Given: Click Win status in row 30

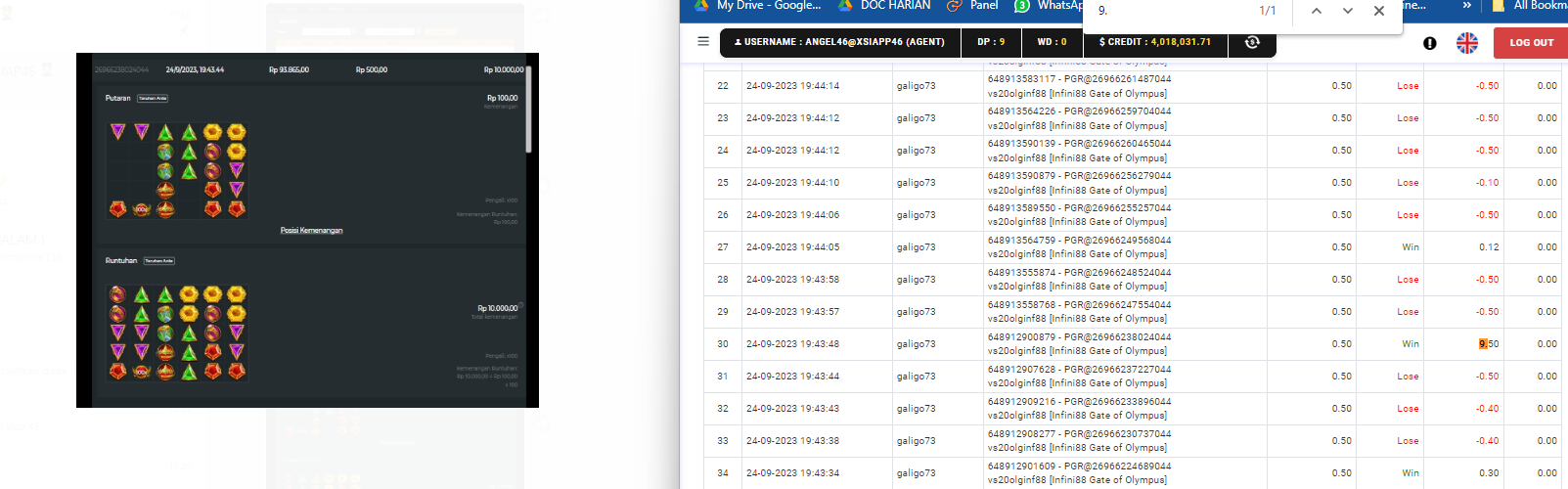Looking at the screenshot, I should tap(1411, 344).
